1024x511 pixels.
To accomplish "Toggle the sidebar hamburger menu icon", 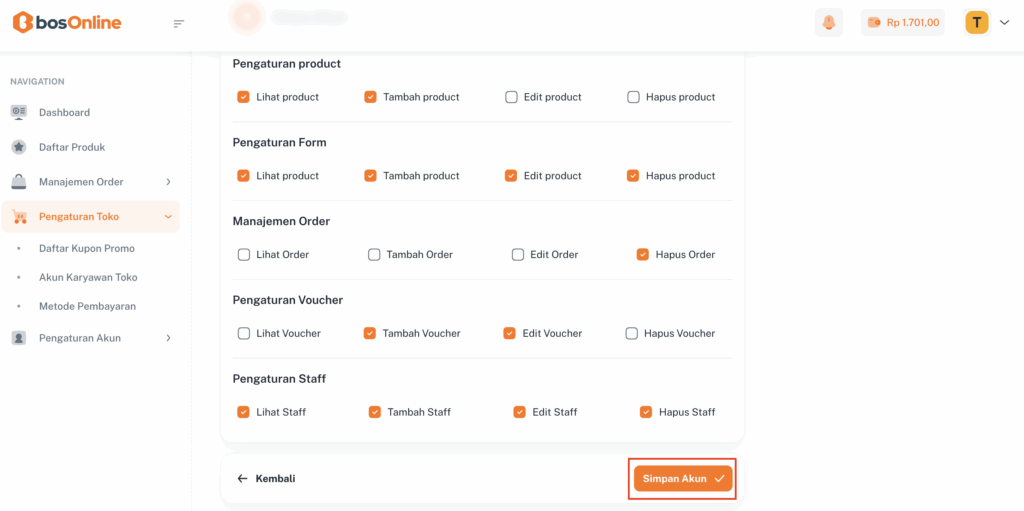I will pos(179,23).
